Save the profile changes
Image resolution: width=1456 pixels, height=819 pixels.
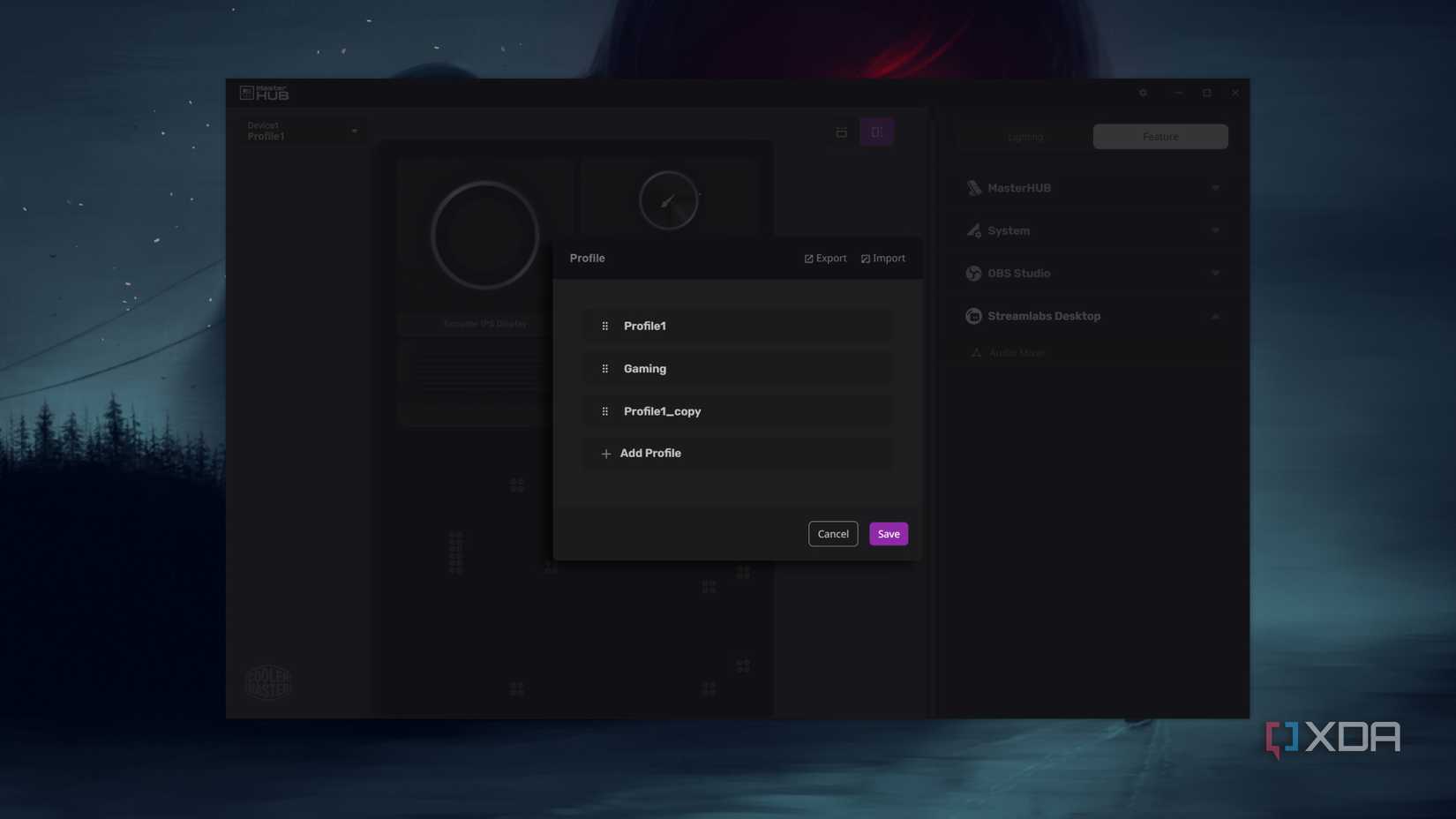888,533
